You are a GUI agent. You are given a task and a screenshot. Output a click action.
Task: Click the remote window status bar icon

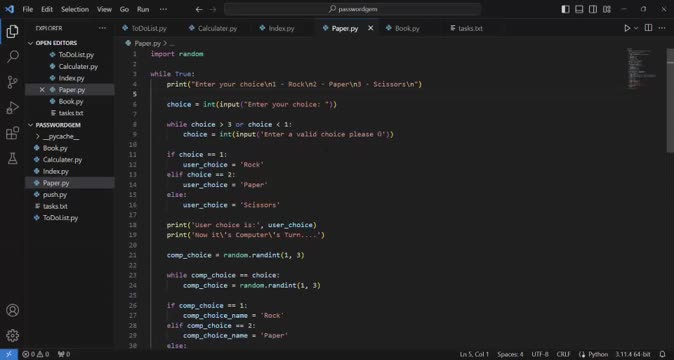click(x=9, y=354)
